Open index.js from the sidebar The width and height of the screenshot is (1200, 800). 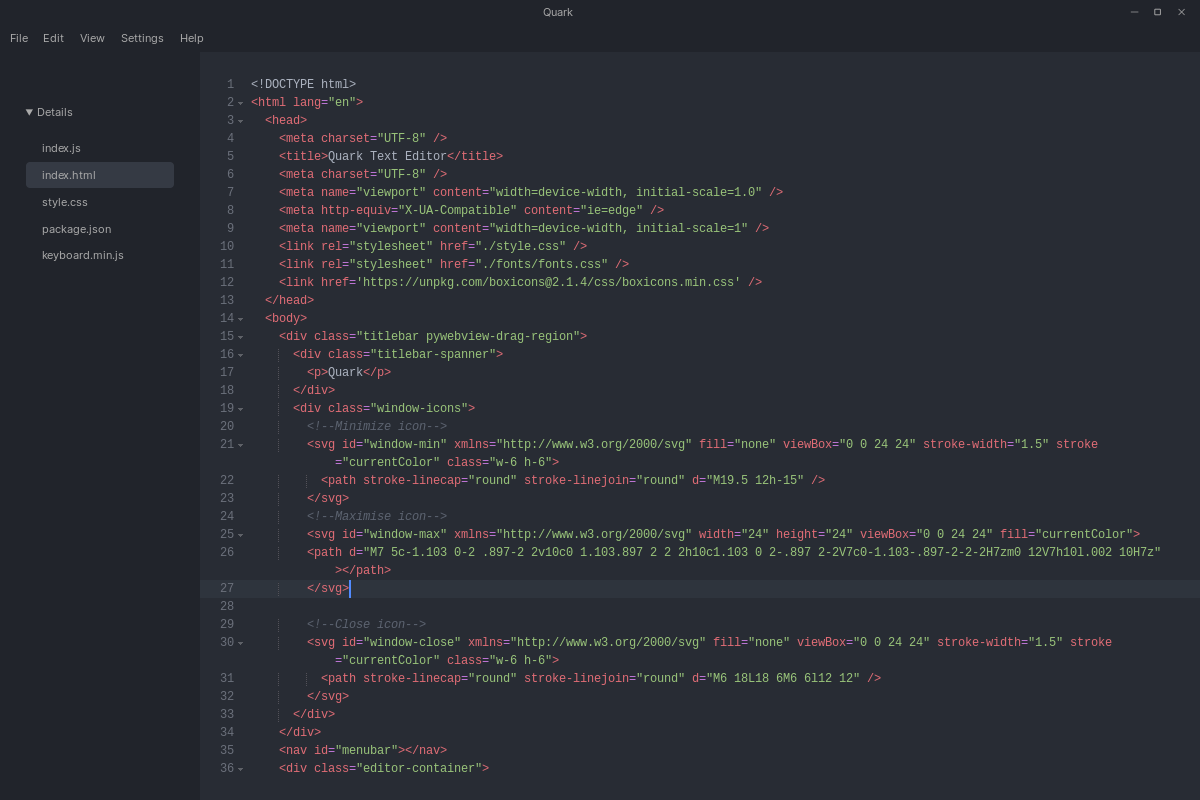click(62, 148)
